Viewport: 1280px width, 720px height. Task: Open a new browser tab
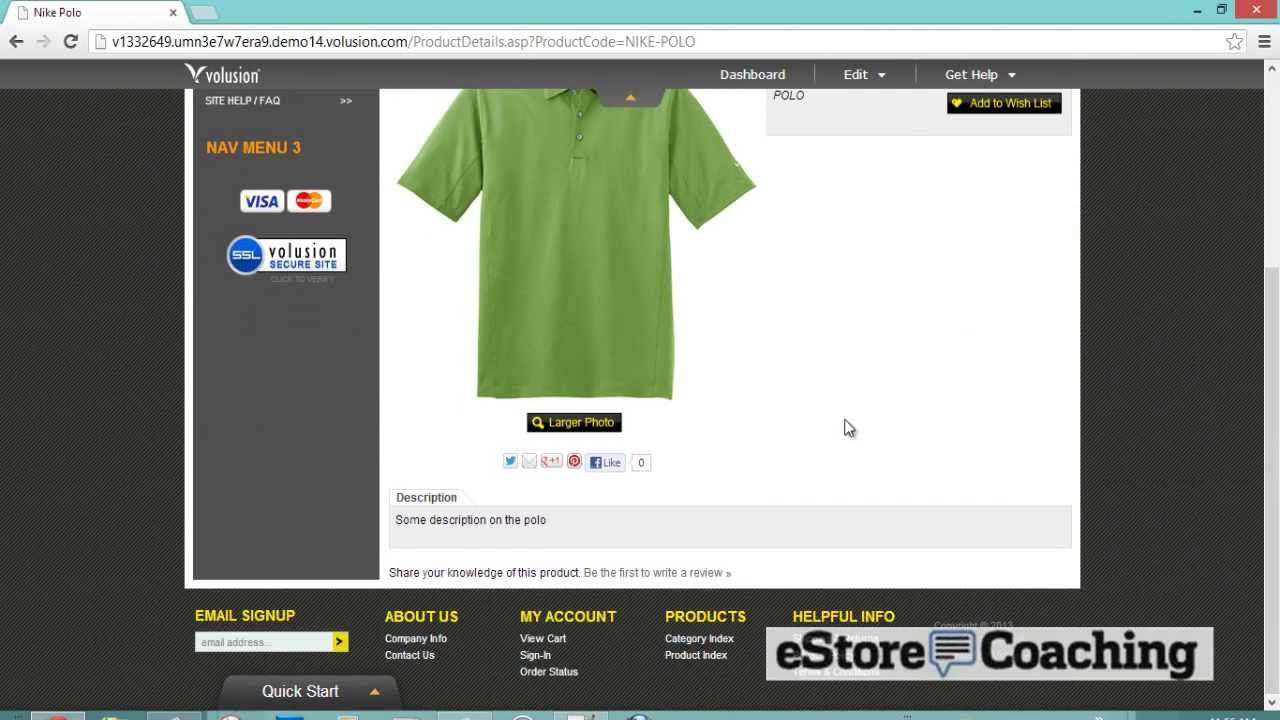204,12
